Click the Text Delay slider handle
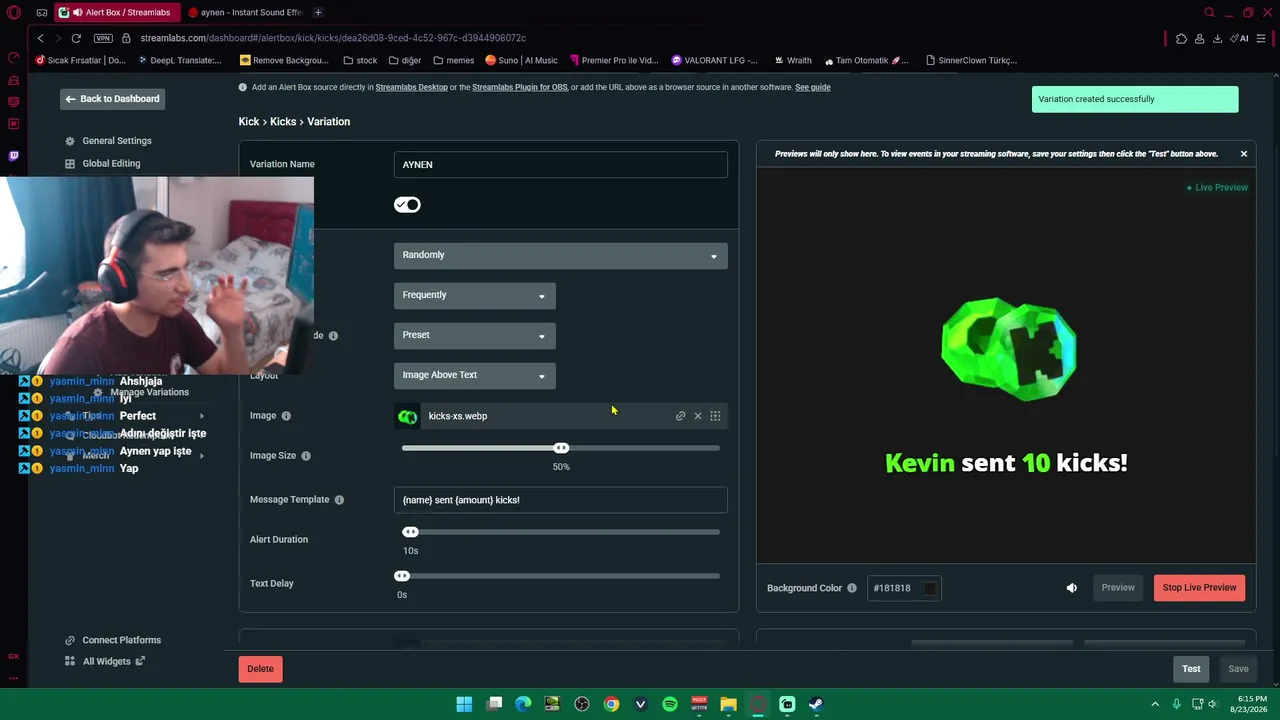The height and width of the screenshot is (720, 1280). tap(402, 576)
